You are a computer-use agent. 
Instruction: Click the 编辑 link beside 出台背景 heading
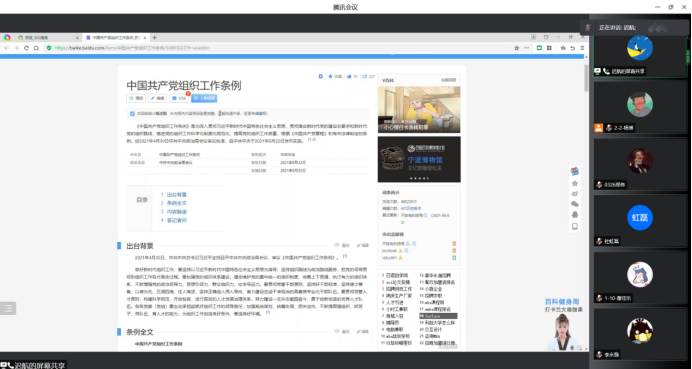tap(363, 245)
